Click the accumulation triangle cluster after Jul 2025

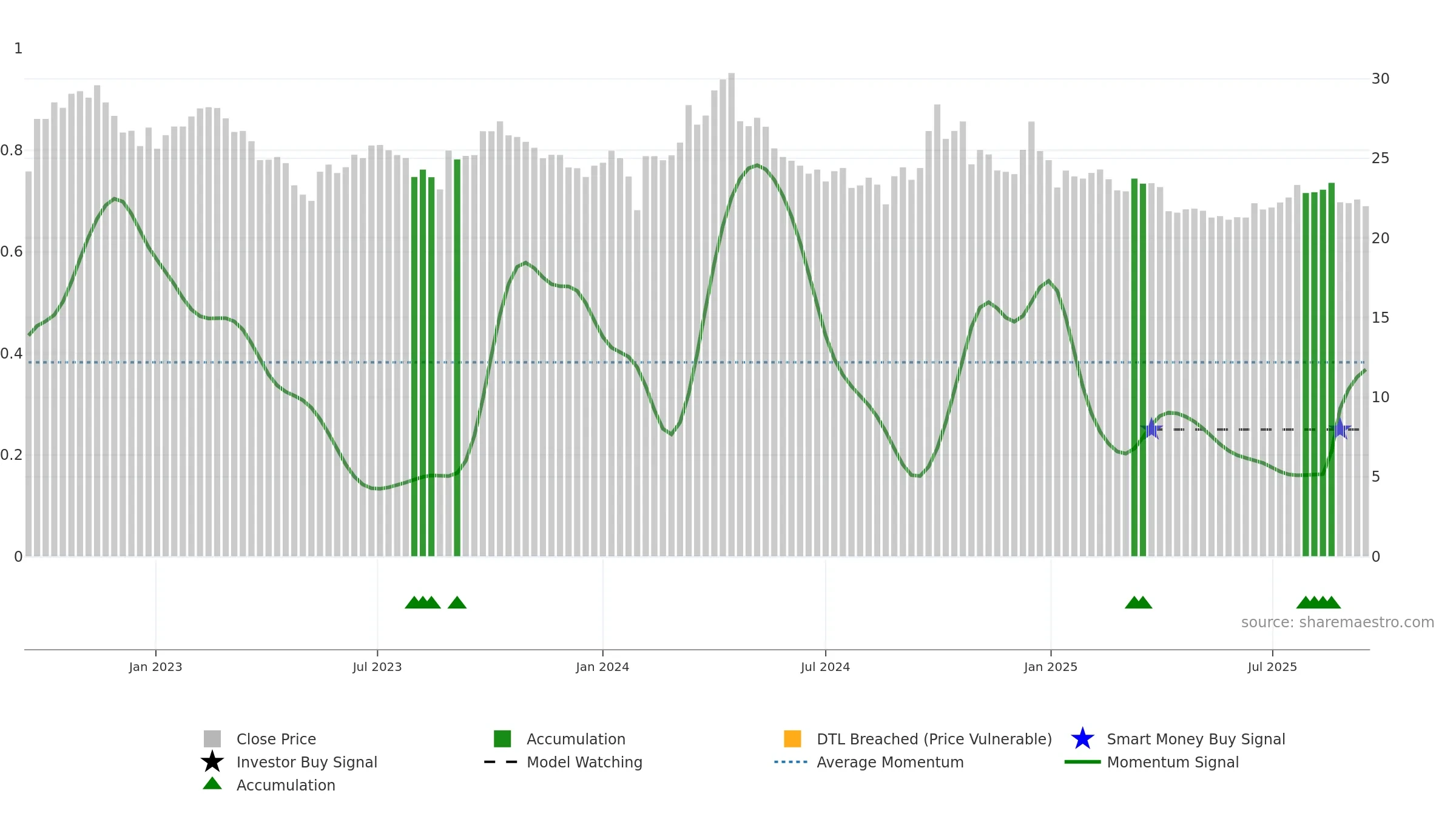1318,602
